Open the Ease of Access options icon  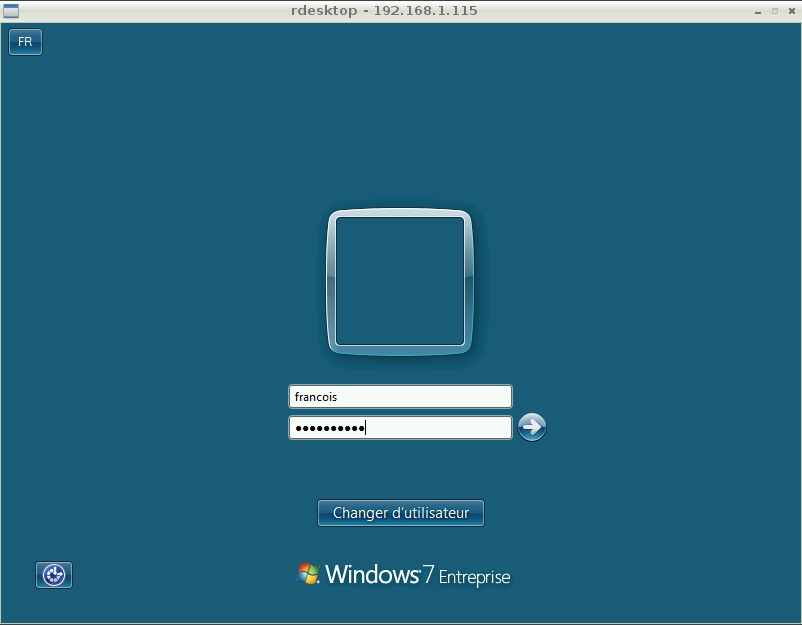coord(54,575)
